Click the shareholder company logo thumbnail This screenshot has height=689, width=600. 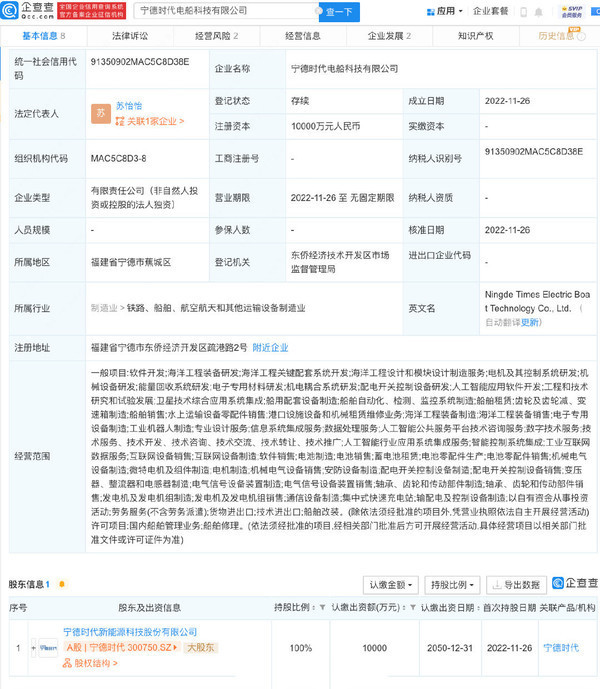coord(45,647)
